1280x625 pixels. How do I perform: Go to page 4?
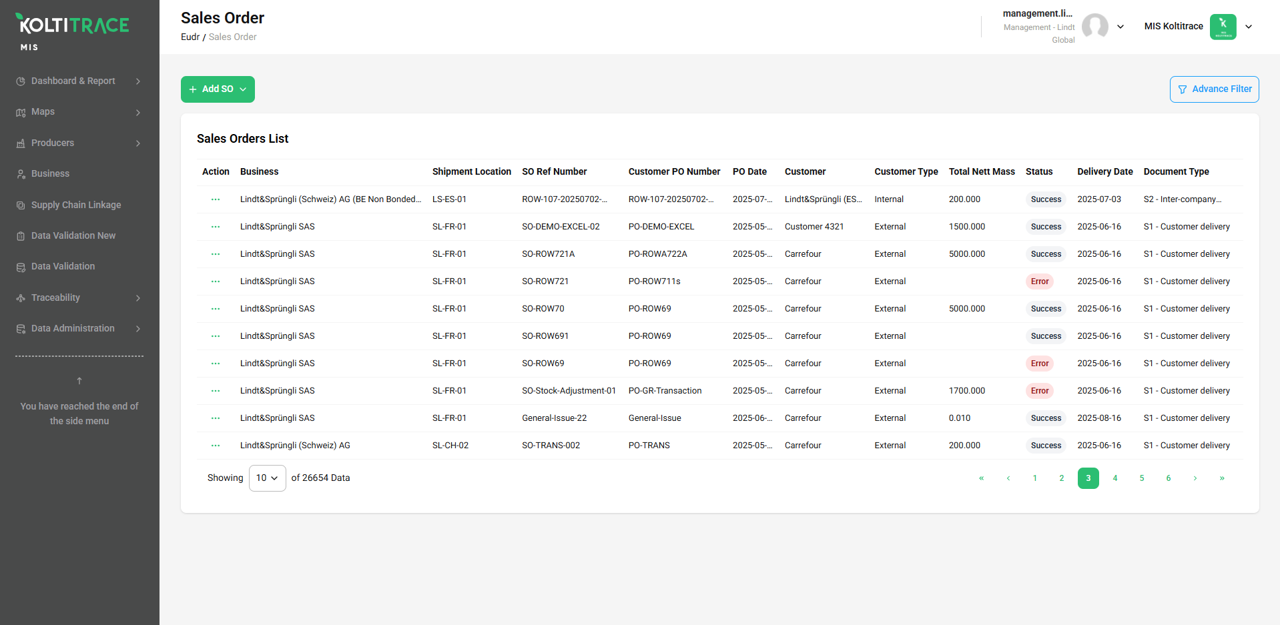(1115, 478)
